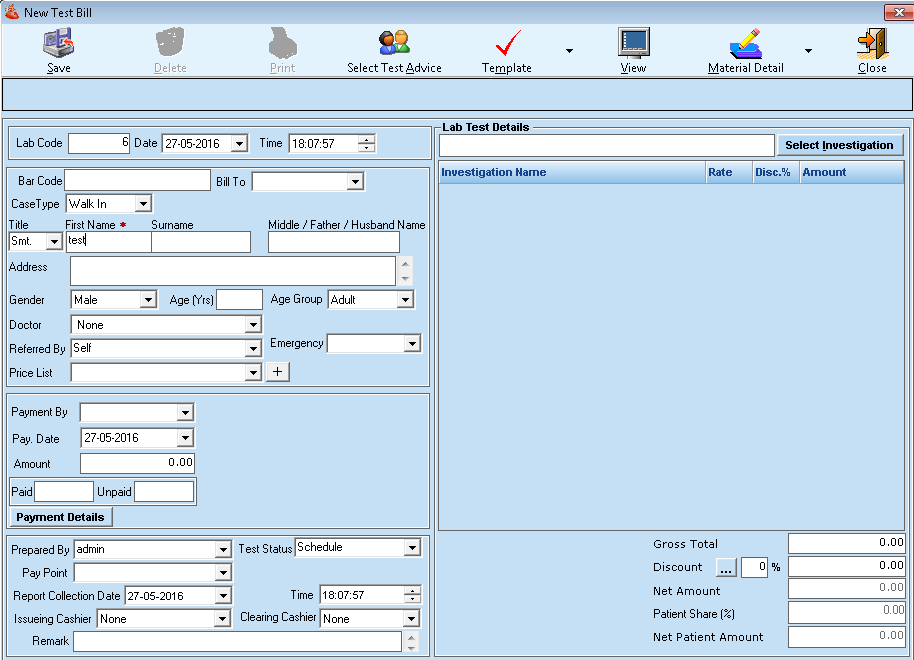Click the Paid input field
The height and width of the screenshot is (660, 914).
point(64,492)
